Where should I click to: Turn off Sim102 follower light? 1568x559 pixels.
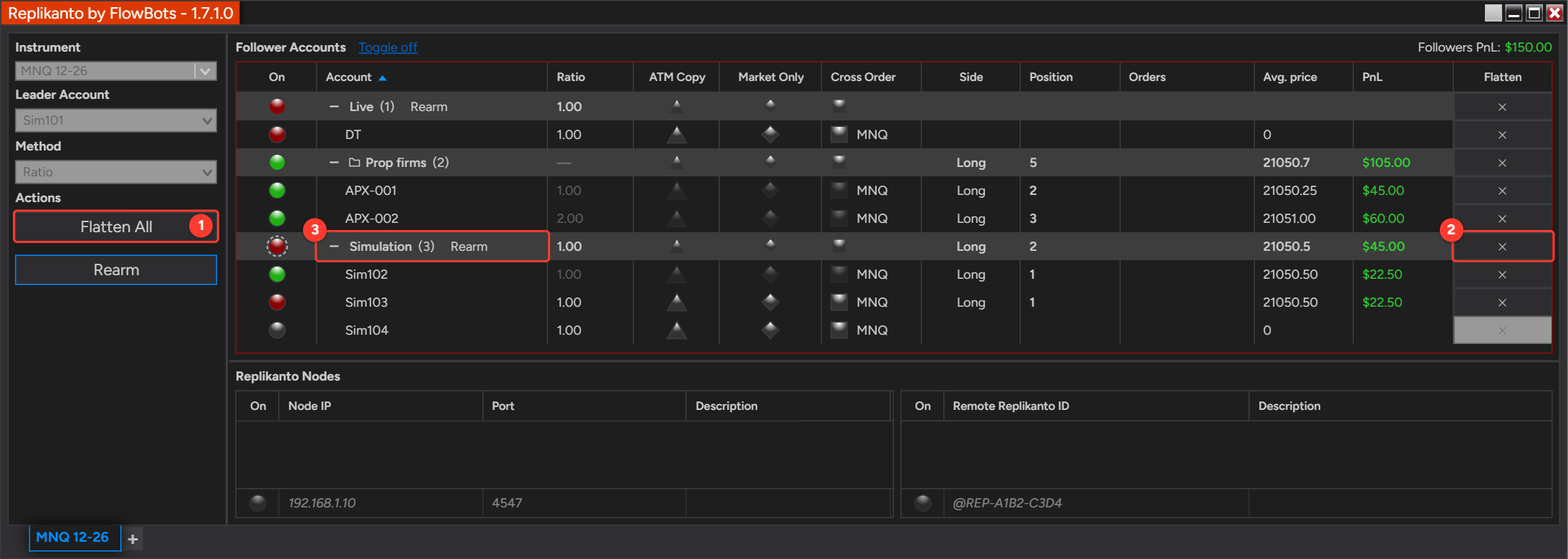(x=277, y=274)
